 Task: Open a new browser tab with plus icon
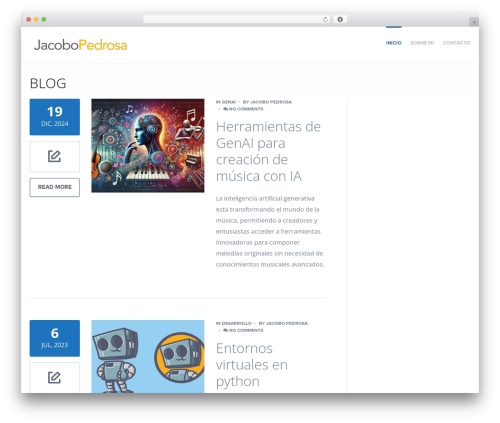474,22
